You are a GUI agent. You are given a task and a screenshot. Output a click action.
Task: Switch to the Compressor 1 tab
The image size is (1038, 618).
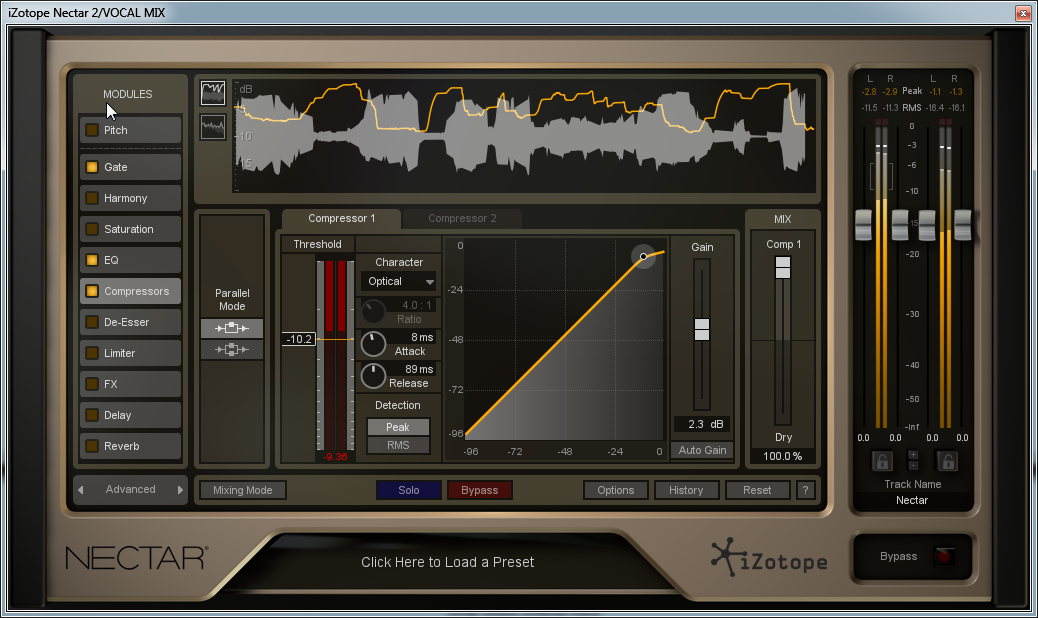tap(341, 218)
